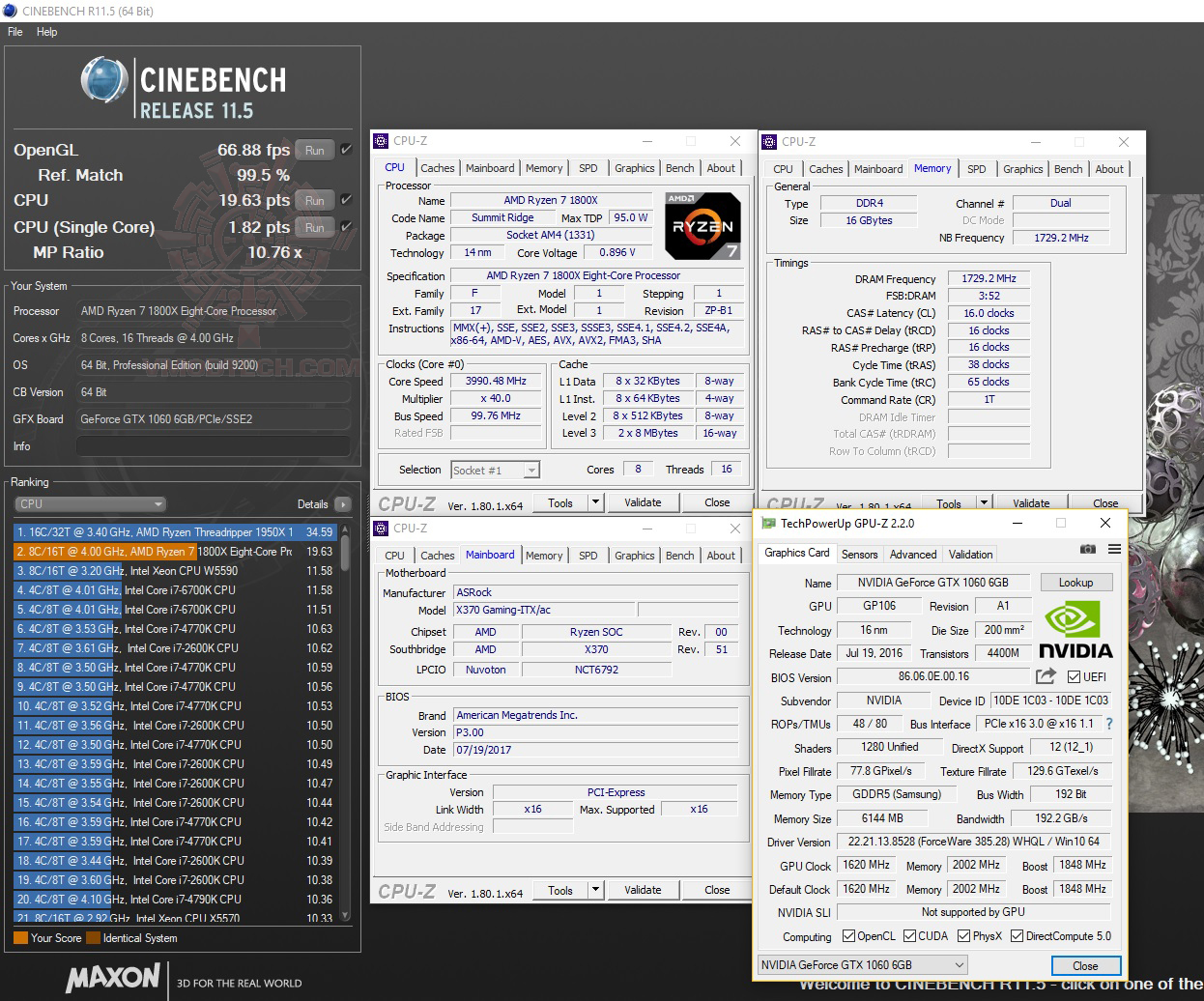
Task: Click the Core Speed value 3990.48 MHz
Action: (x=497, y=381)
